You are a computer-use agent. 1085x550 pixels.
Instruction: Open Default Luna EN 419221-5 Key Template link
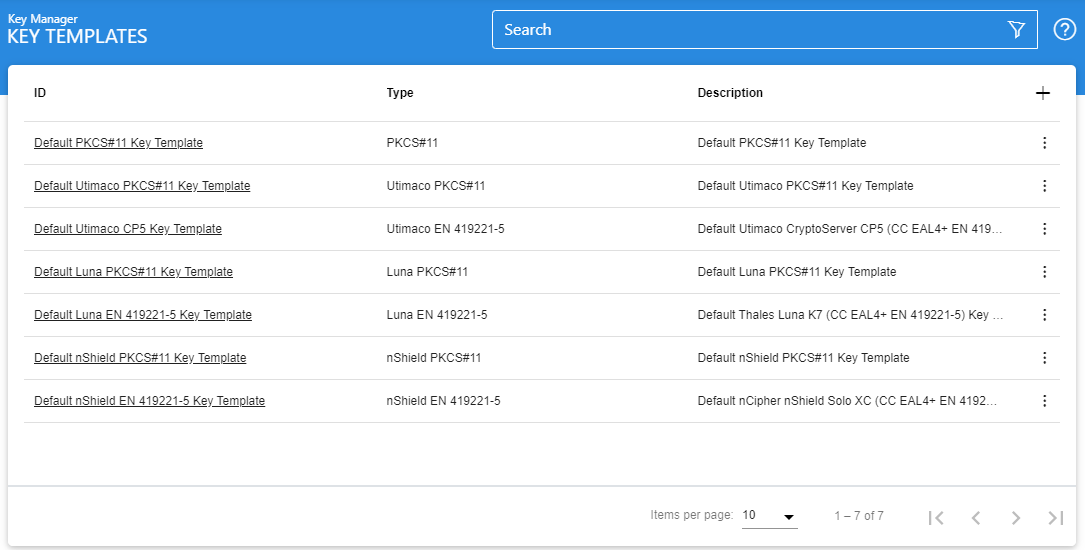(x=143, y=315)
